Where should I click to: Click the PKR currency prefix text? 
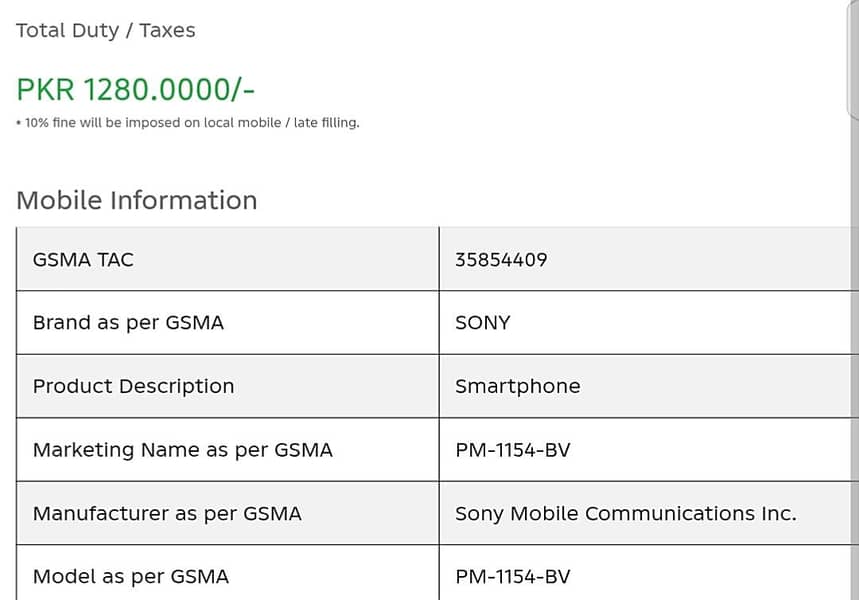click(45, 90)
